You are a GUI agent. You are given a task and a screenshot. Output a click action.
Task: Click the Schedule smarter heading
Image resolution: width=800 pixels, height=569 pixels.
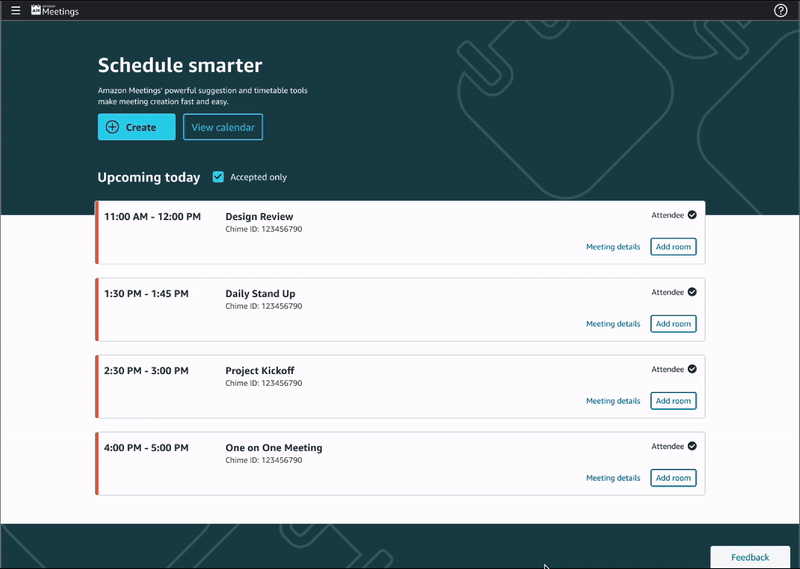[180, 65]
